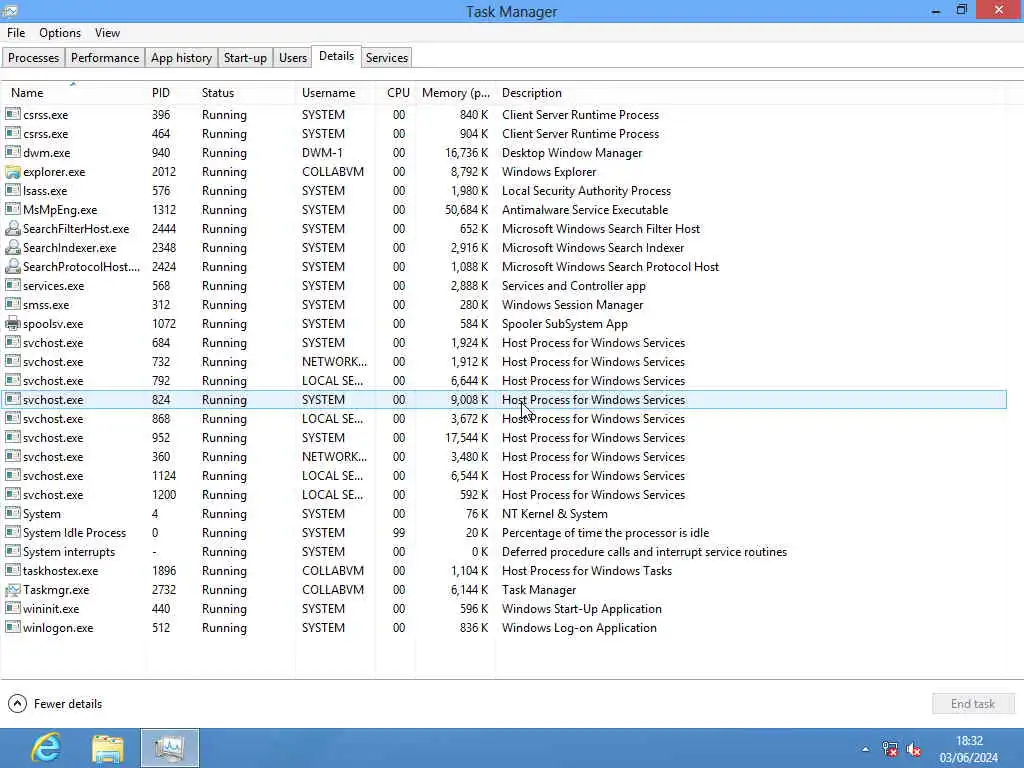Click the taskhostex.exe process icon
1024x768 pixels.
click(12, 570)
